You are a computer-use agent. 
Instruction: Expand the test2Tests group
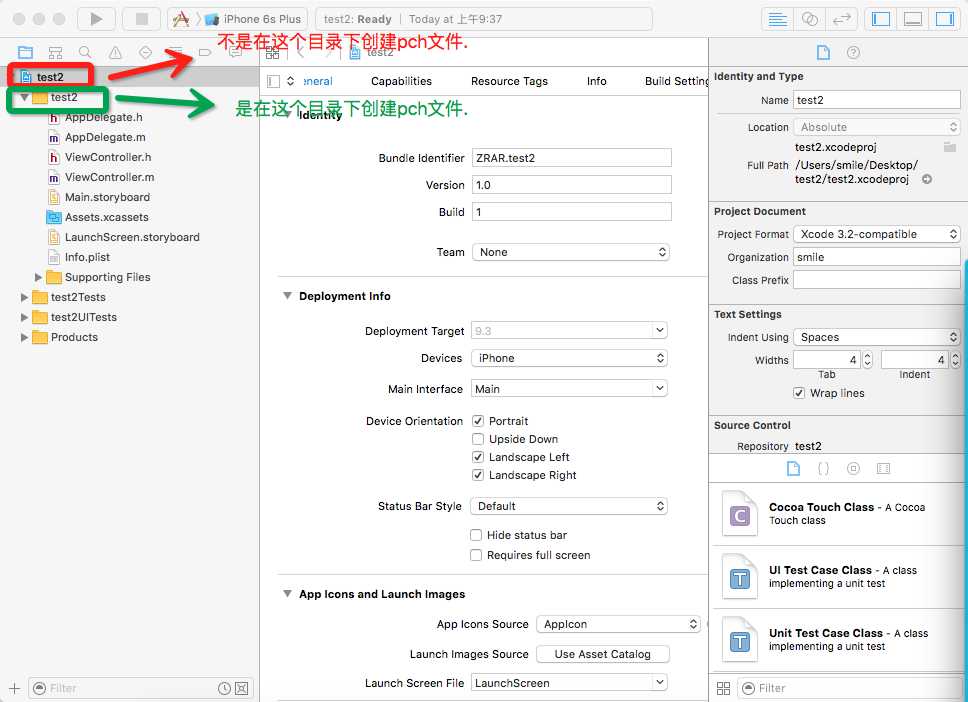coord(24,297)
